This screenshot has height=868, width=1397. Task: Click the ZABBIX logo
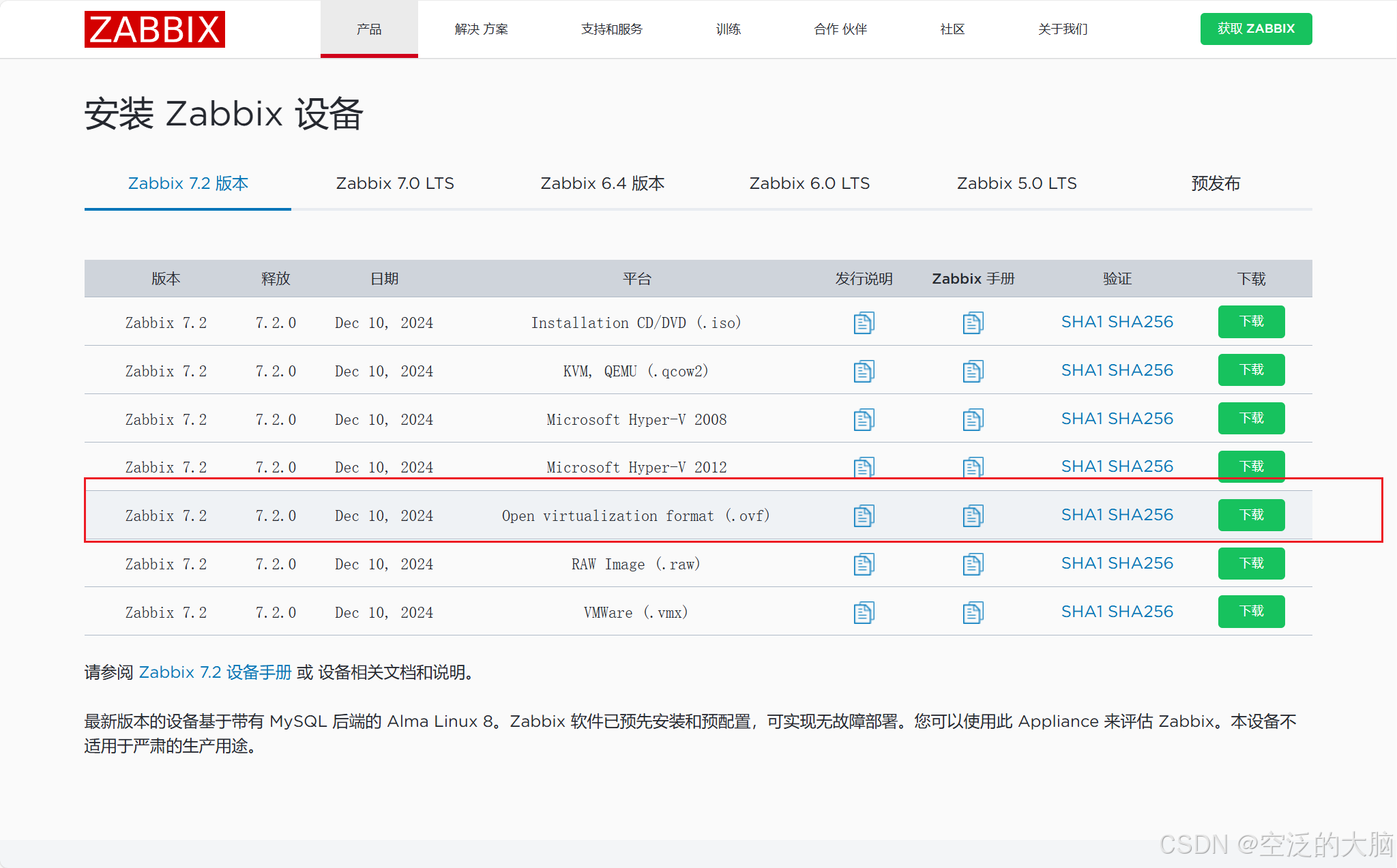click(x=155, y=29)
